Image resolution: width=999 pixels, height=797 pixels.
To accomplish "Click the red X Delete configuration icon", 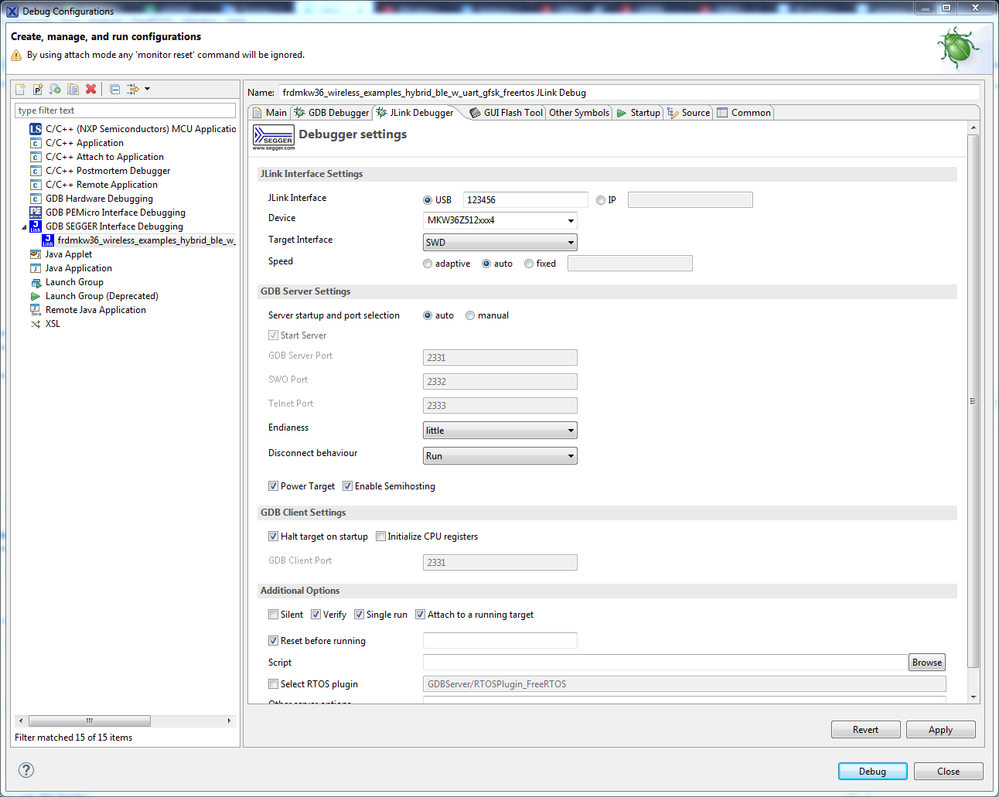I will [91, 89].
